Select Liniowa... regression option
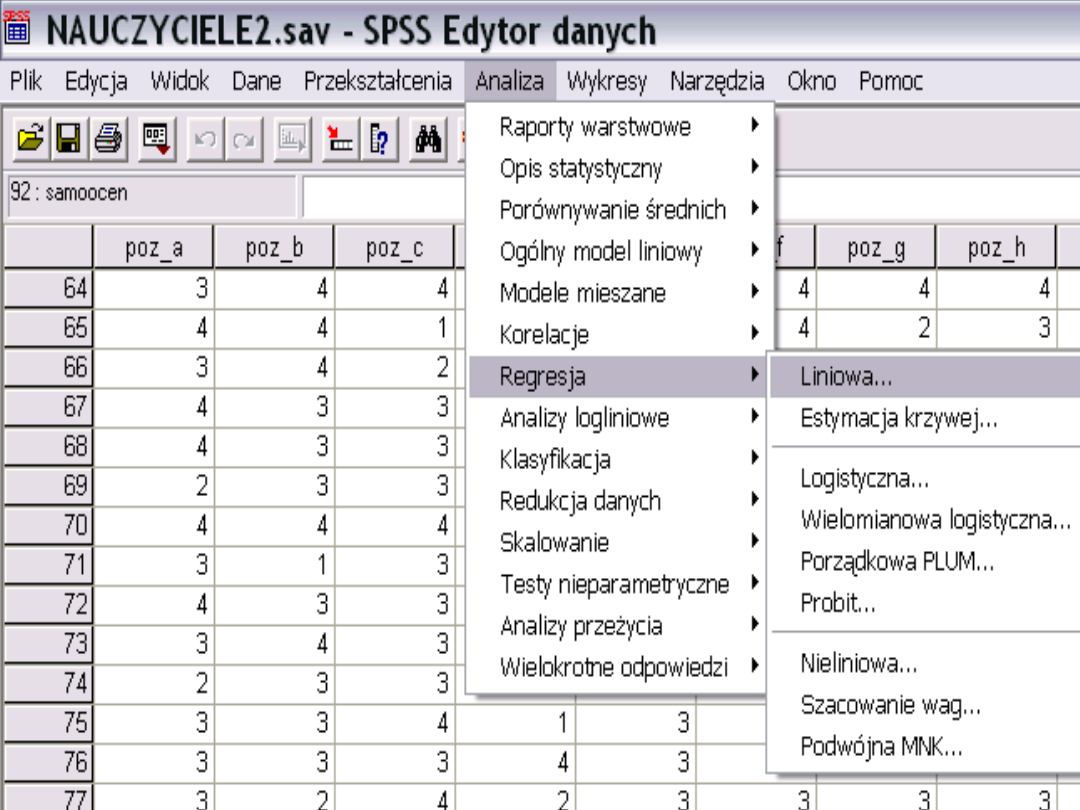The width and height of the screenshot is (1080, 810). [847, 377]
